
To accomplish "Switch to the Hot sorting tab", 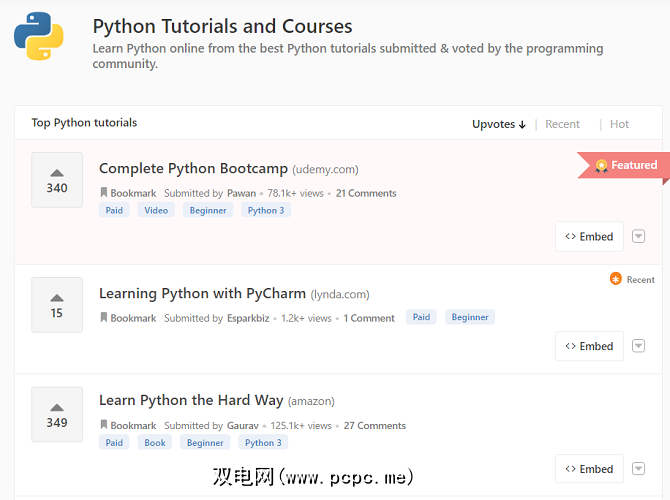I will click(x=619, y=124).
